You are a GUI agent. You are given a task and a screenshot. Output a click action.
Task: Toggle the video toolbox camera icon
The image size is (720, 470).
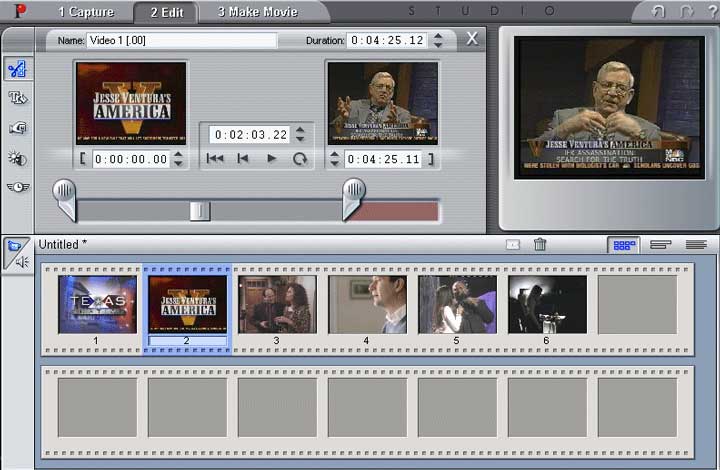pos(14,246)
